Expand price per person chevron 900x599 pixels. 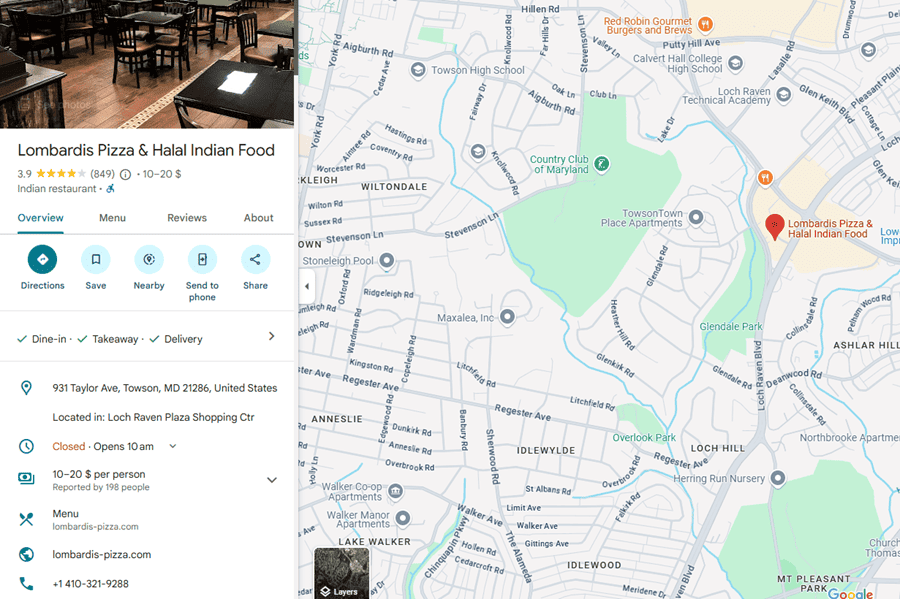[271, 480]
